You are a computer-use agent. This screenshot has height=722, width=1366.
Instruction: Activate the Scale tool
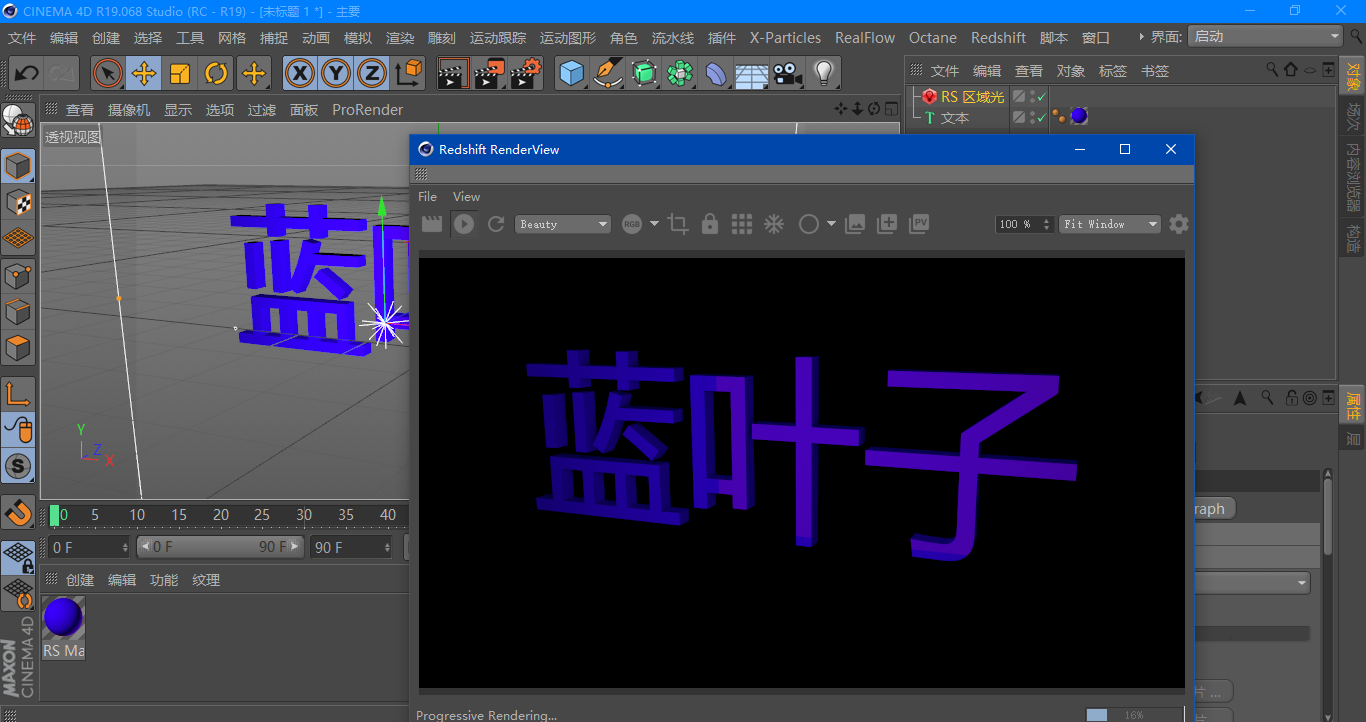[x=180, y=73]
